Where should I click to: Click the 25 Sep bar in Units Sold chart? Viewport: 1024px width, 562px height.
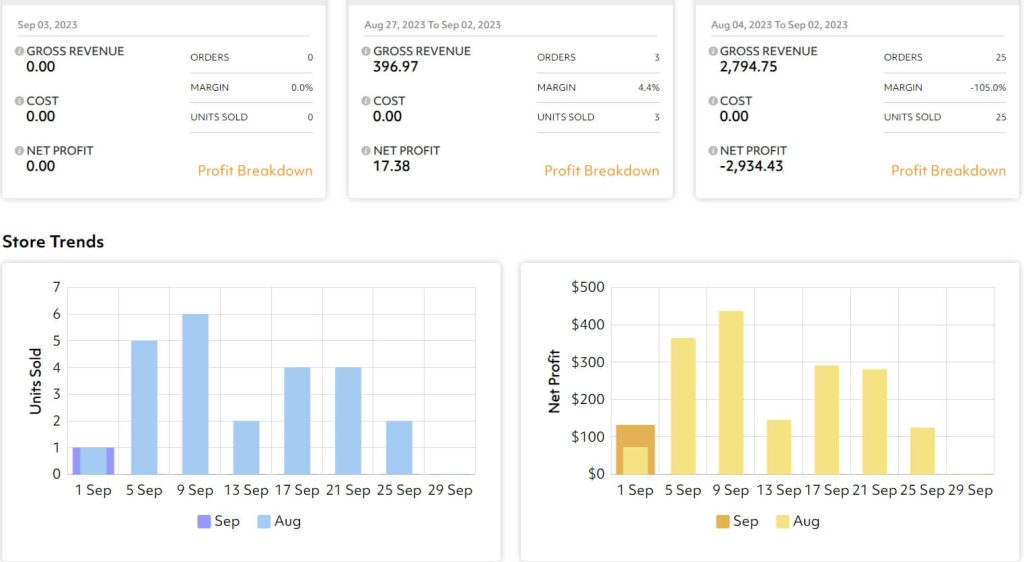point(399,448)
